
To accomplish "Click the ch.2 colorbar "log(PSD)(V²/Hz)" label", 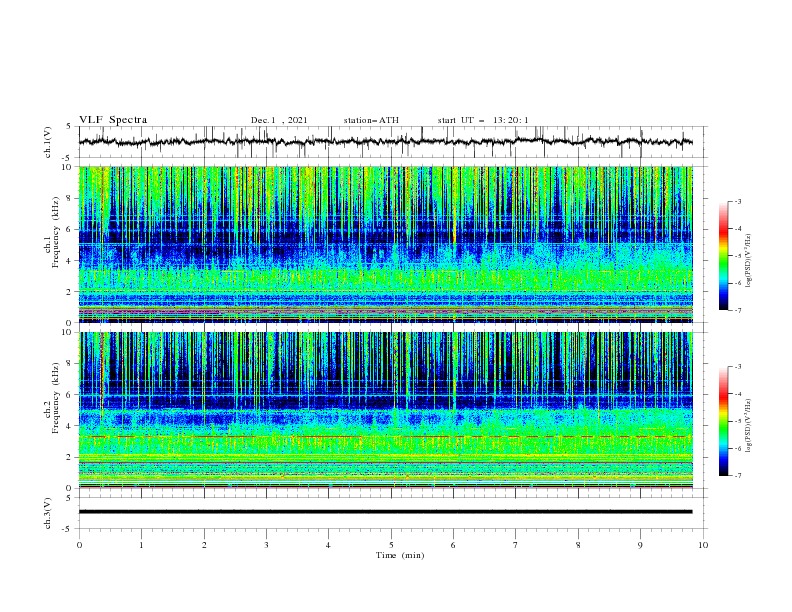I will point(749,426).
